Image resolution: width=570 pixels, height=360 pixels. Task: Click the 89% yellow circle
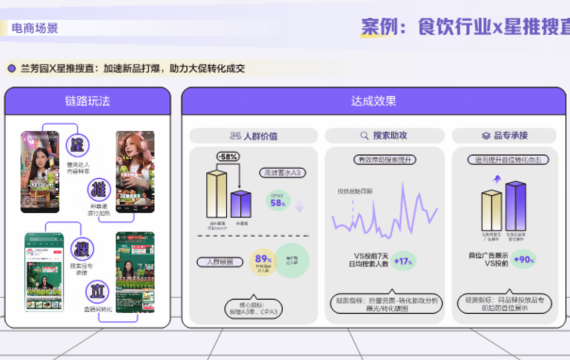pyautogui.click(x=263, y=261)
